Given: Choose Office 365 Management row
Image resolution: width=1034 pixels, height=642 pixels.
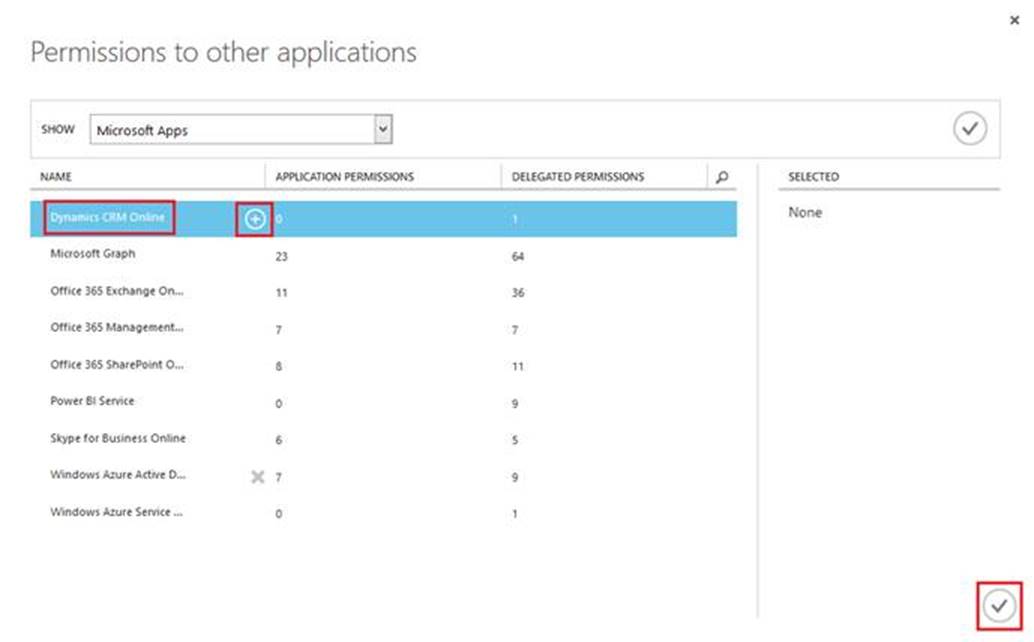Looking at the screenshot, I should pos(117,328).
